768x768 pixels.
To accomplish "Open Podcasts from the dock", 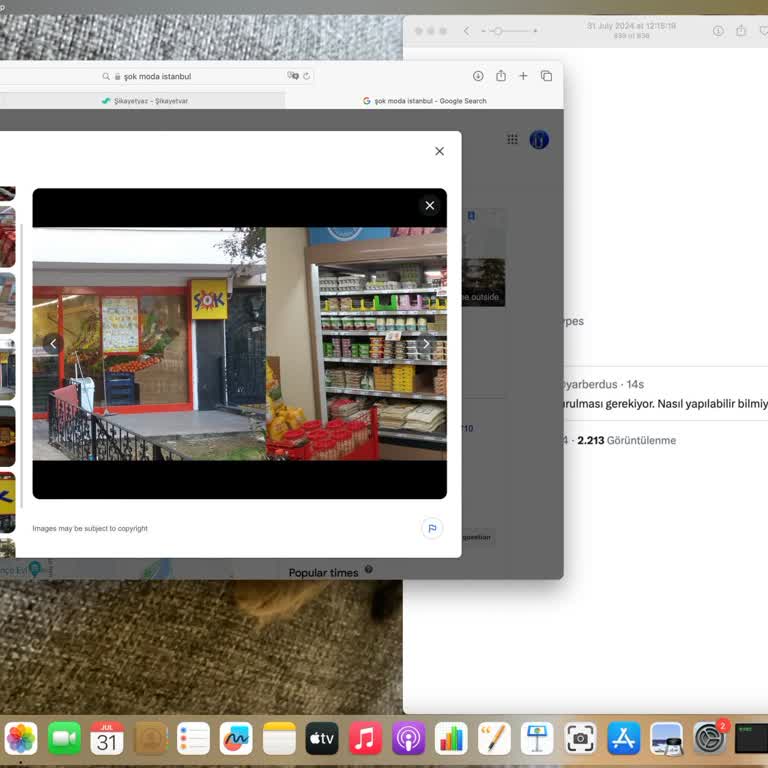I will [408, 739].
